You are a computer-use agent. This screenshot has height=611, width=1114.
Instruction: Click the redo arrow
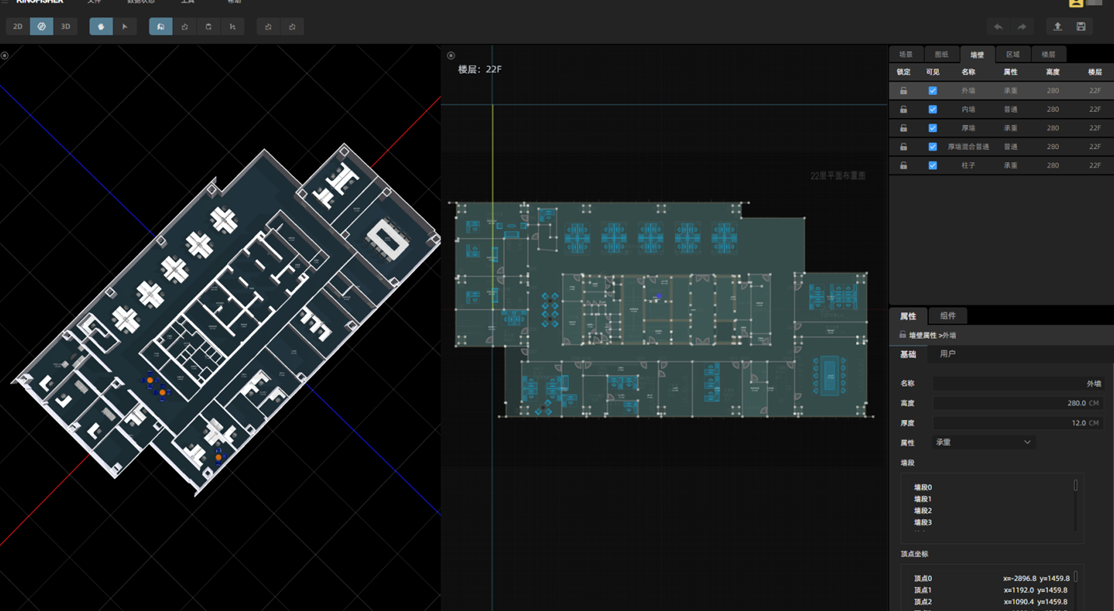point(1022,26)
